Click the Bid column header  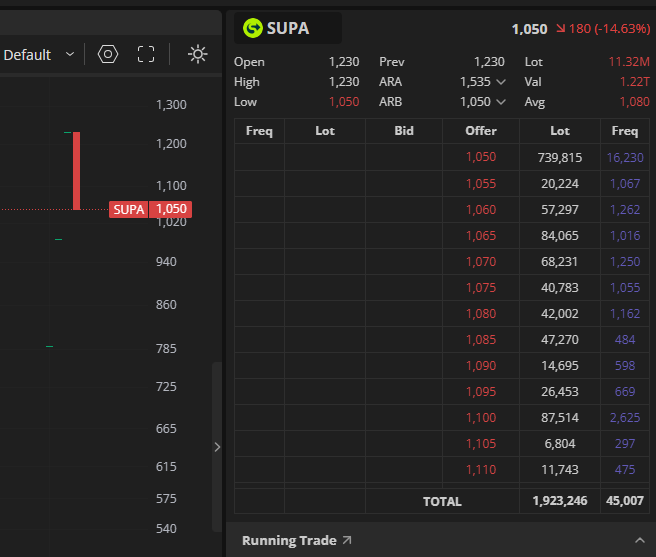(x=404, y=131)
